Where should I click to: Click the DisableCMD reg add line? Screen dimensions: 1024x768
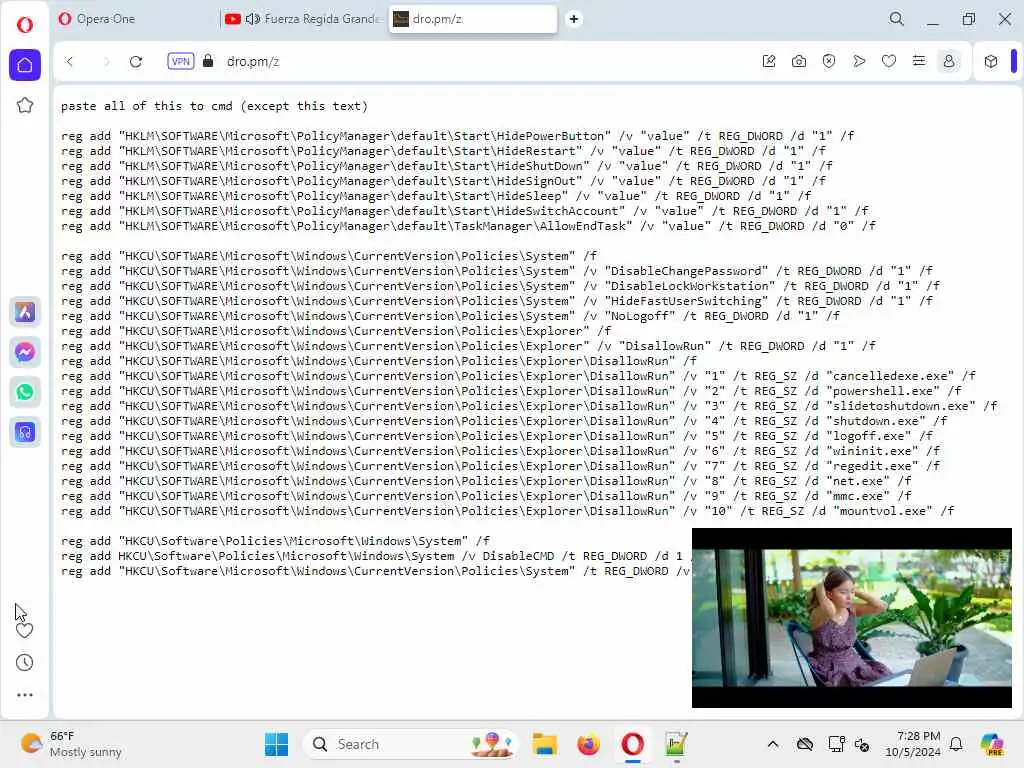[372, 556]
